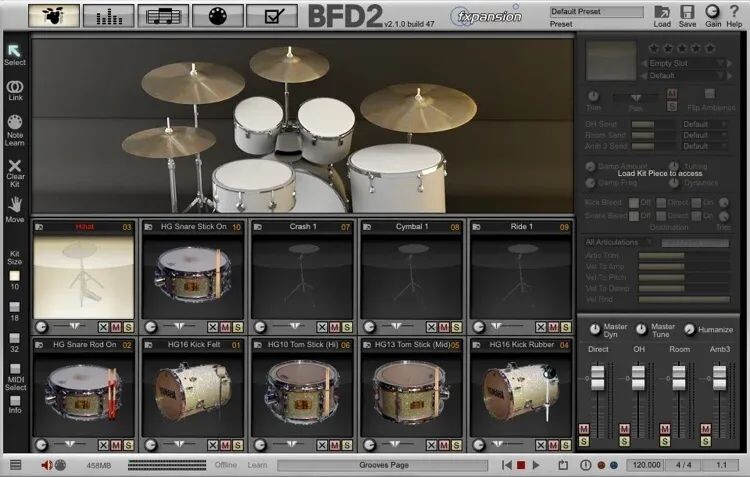Click the Direct channel fader
Screen dimensions: 750x477
(x=598, y=377)
